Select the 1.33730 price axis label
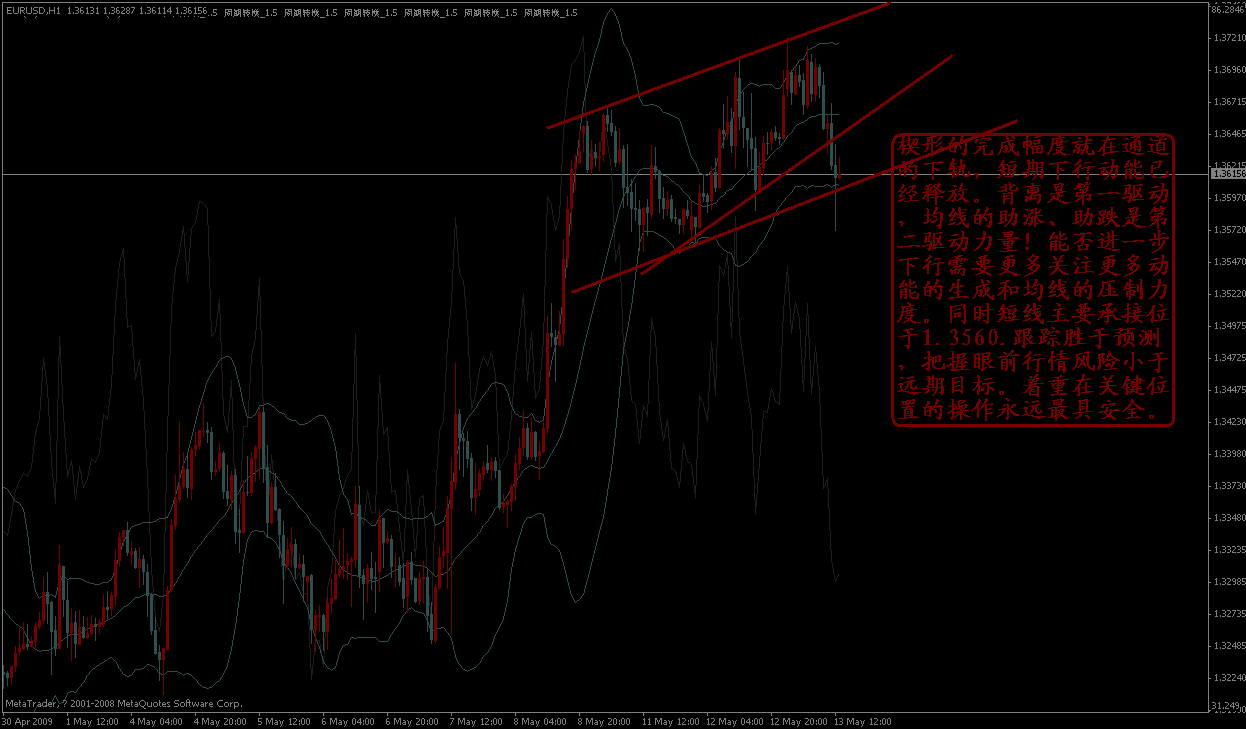The image size is (1246, 729). (1228, 486)
